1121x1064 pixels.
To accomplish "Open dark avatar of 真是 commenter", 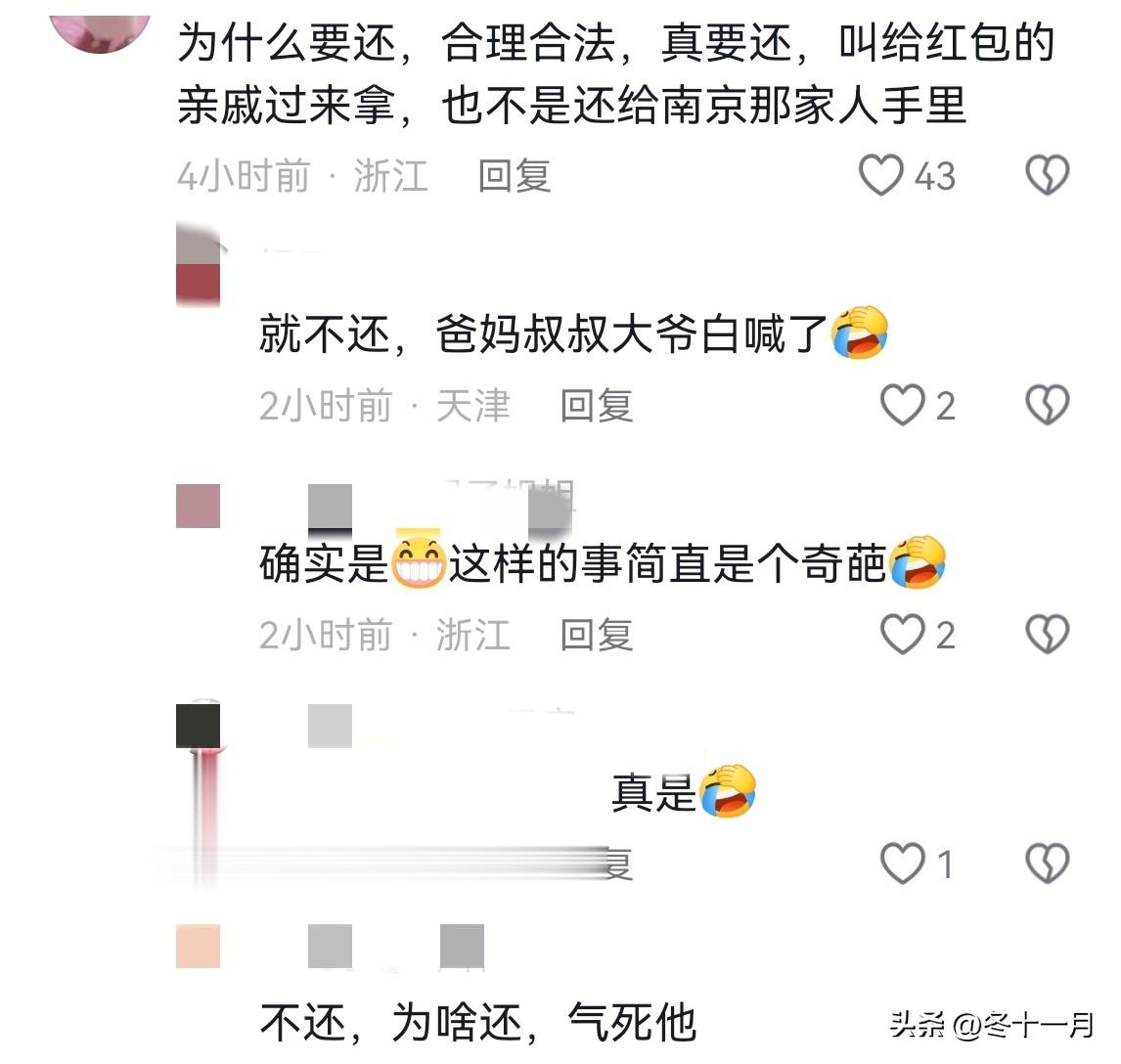I will point(198,726).
